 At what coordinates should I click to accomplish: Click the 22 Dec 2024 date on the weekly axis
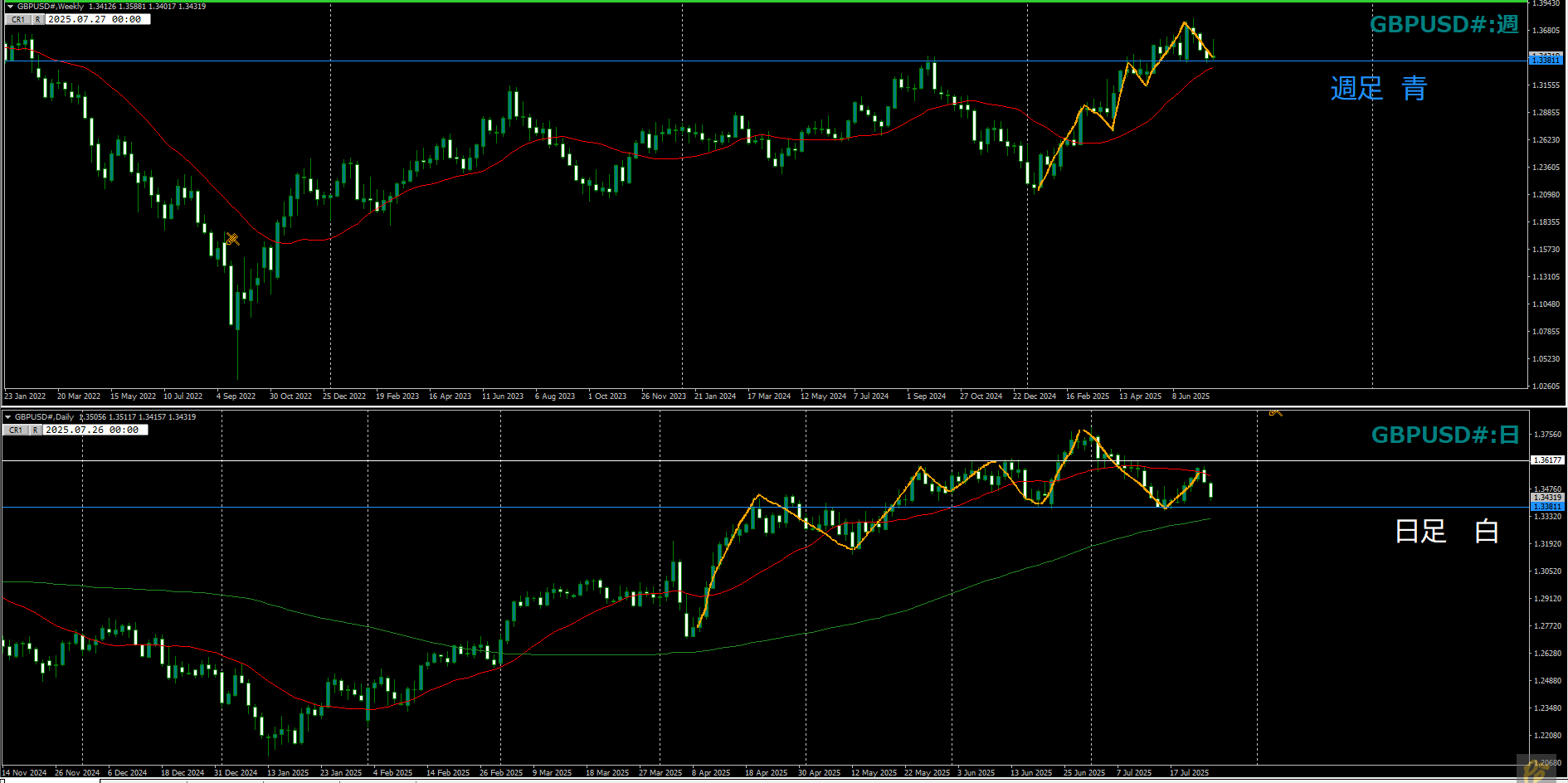[x=1034, y=396]
